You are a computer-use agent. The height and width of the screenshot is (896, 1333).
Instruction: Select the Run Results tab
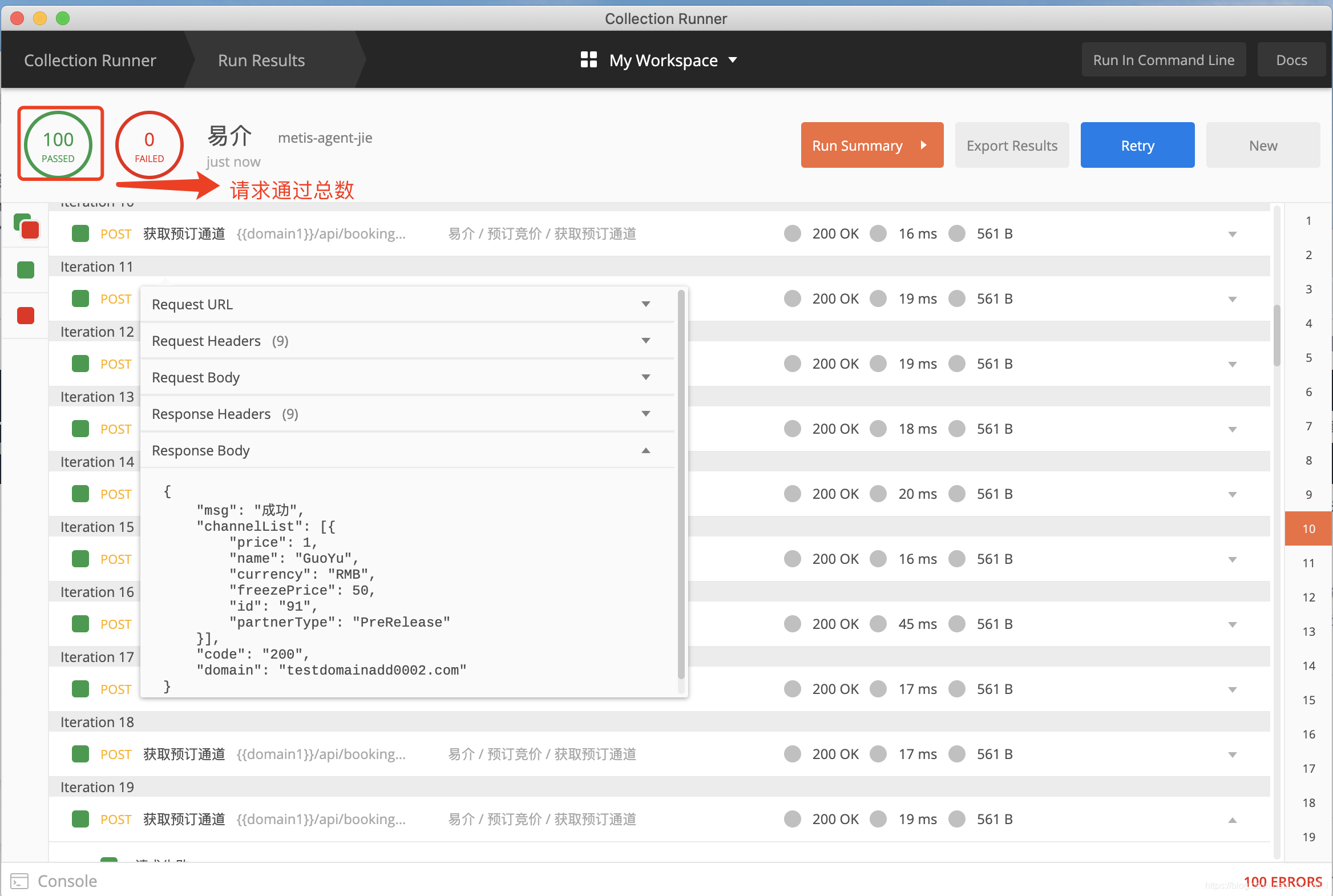point(261,59)
